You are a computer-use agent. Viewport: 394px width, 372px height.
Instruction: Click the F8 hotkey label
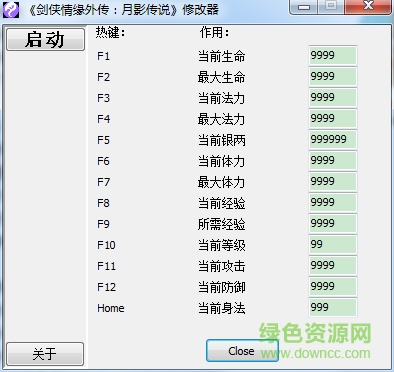tap(103, 203)
